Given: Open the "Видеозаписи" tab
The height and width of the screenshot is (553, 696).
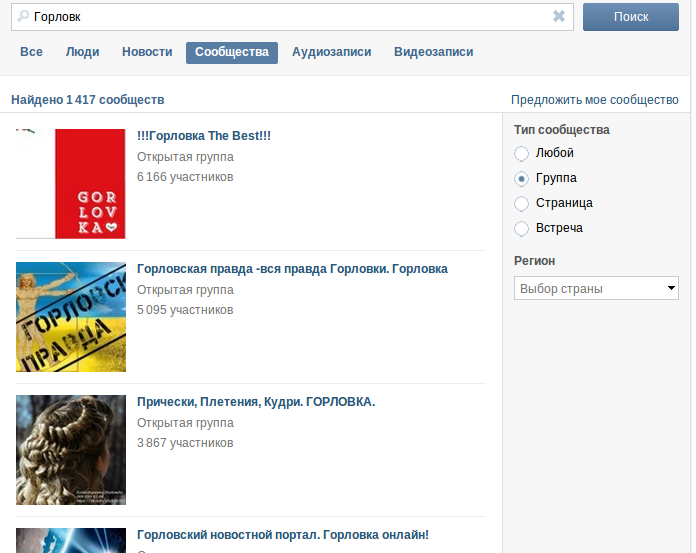Looking at the screenshot, I should 433,52.
